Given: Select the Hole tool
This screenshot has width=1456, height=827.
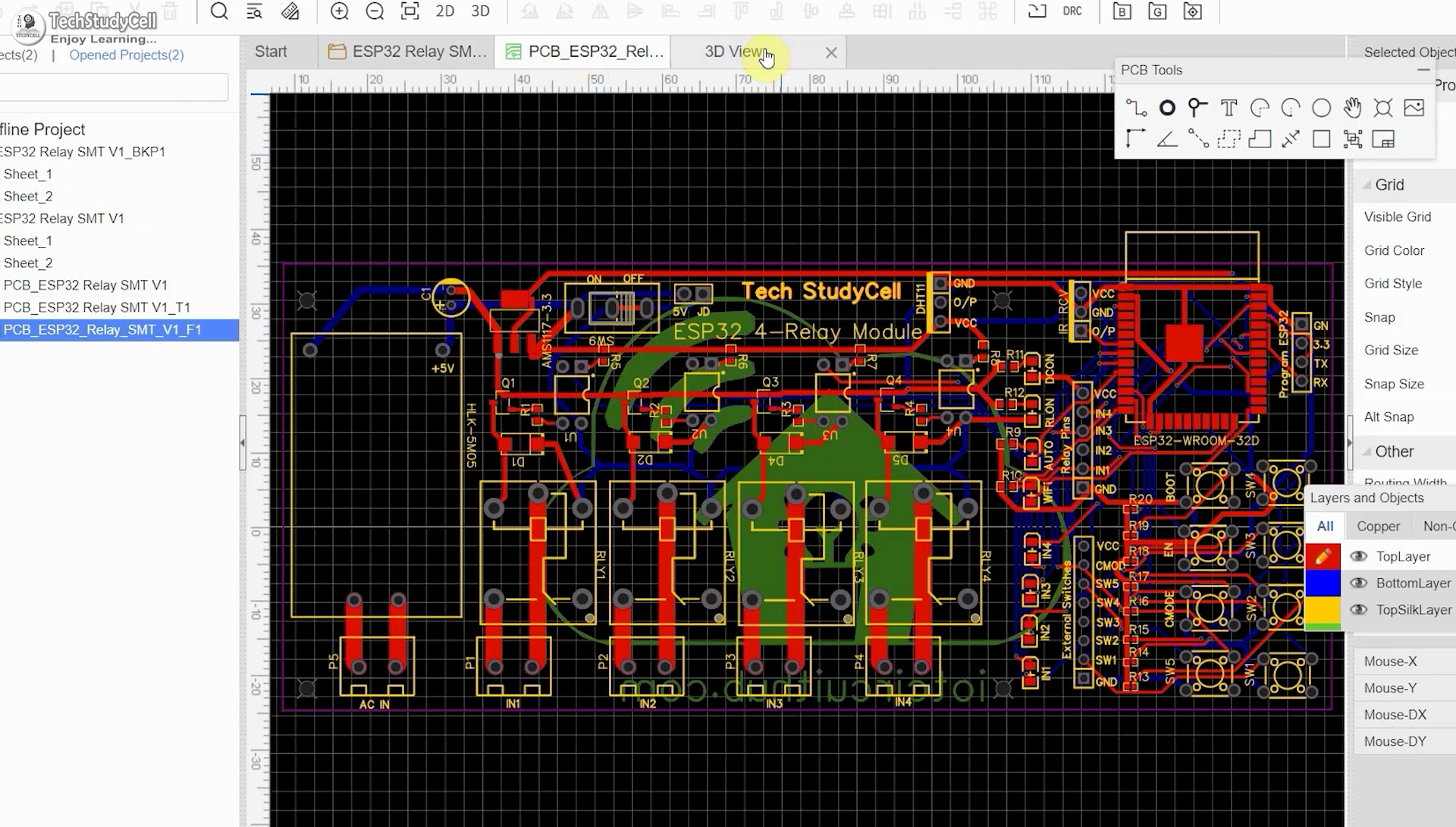Looking at the screenshot, I should (1383, 108).
